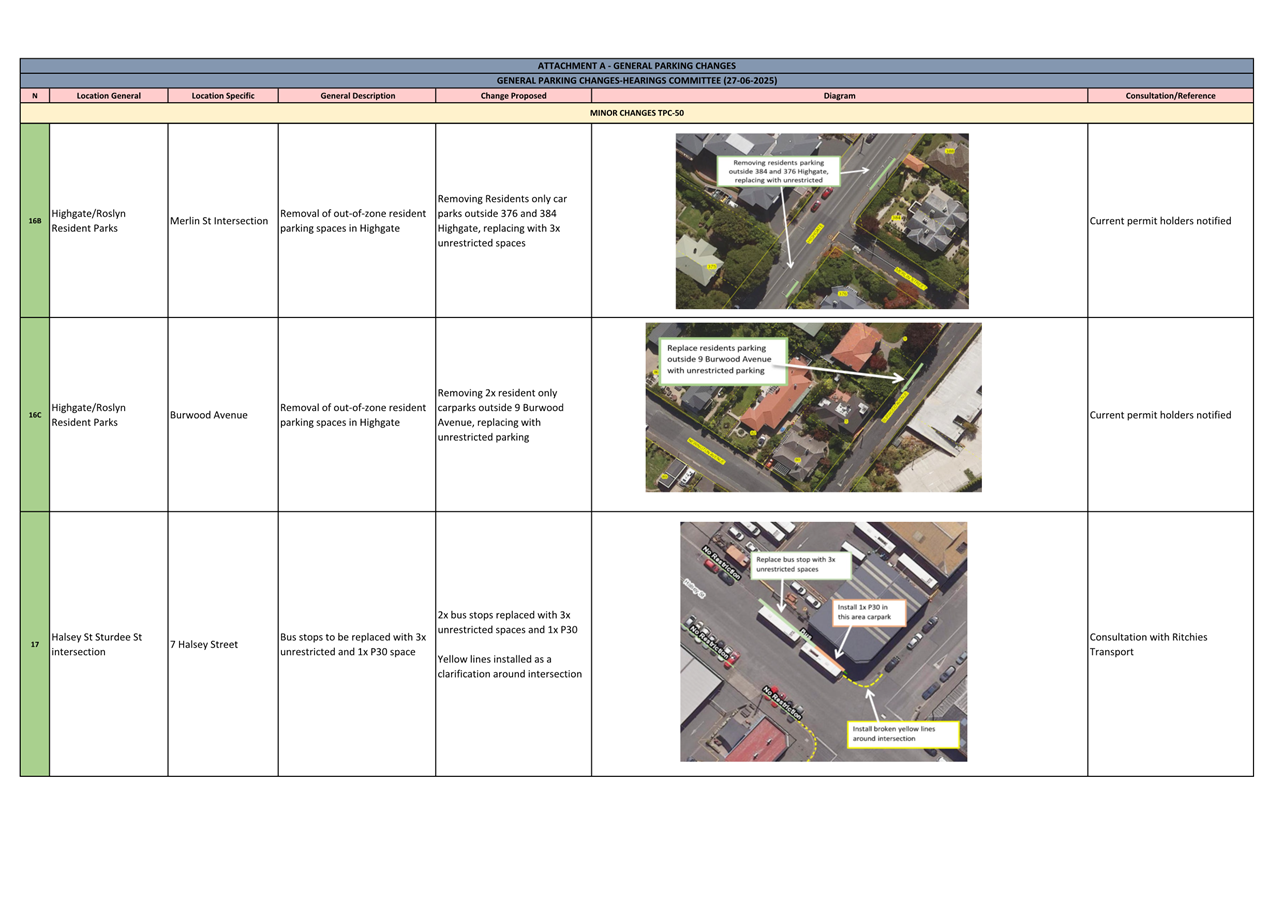1283x907 pixels.
Task: Click 'Current permit holders notified' in row 16C
Action: [x=1160, y=415]
